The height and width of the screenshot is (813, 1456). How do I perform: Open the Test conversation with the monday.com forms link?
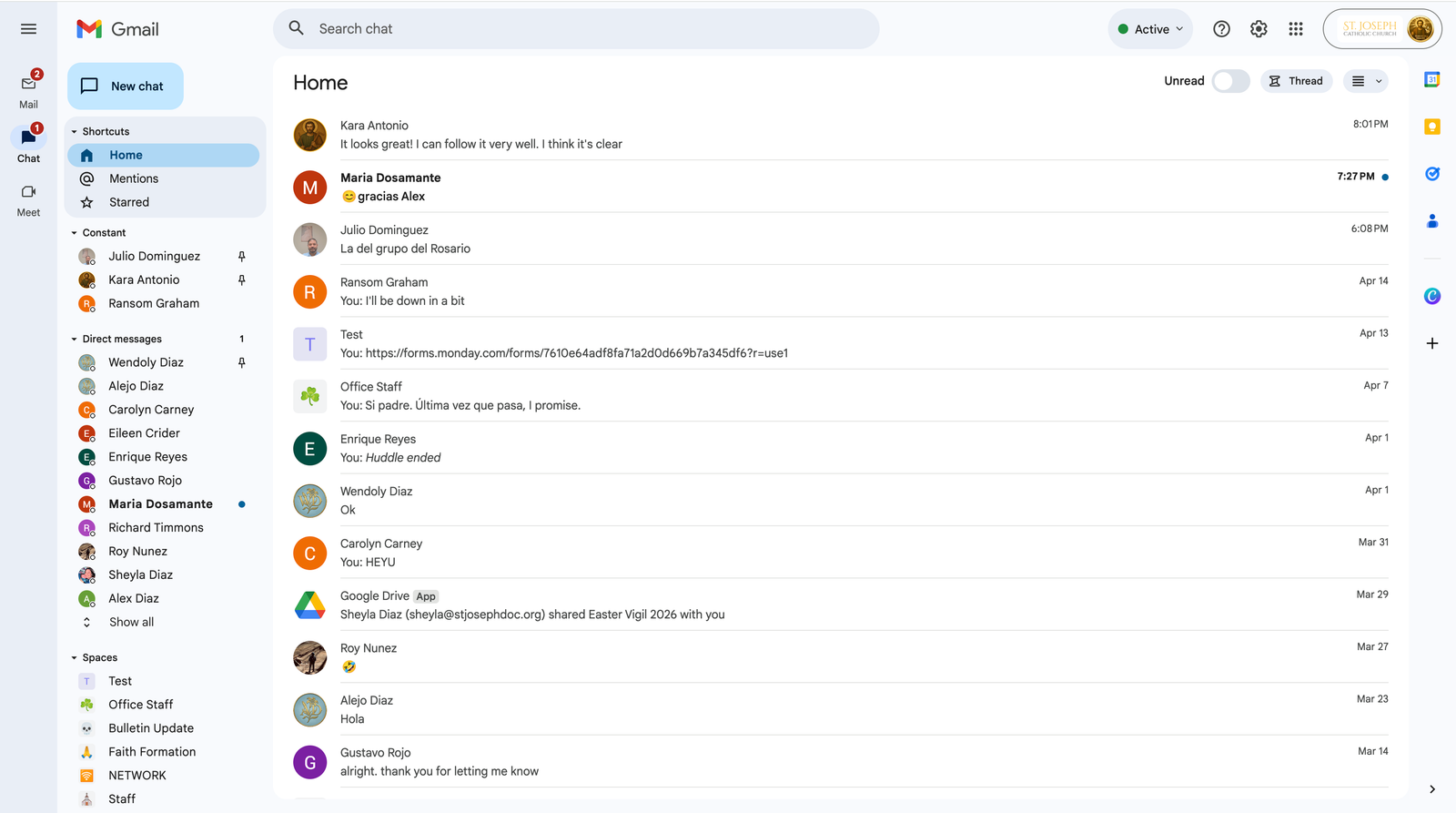(841, 343)
